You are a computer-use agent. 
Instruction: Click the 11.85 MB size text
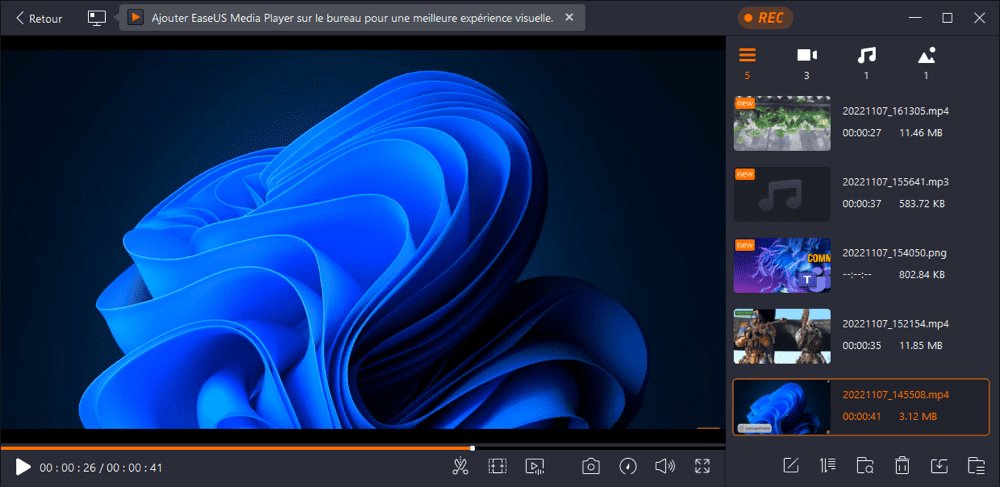coord(920,345)
